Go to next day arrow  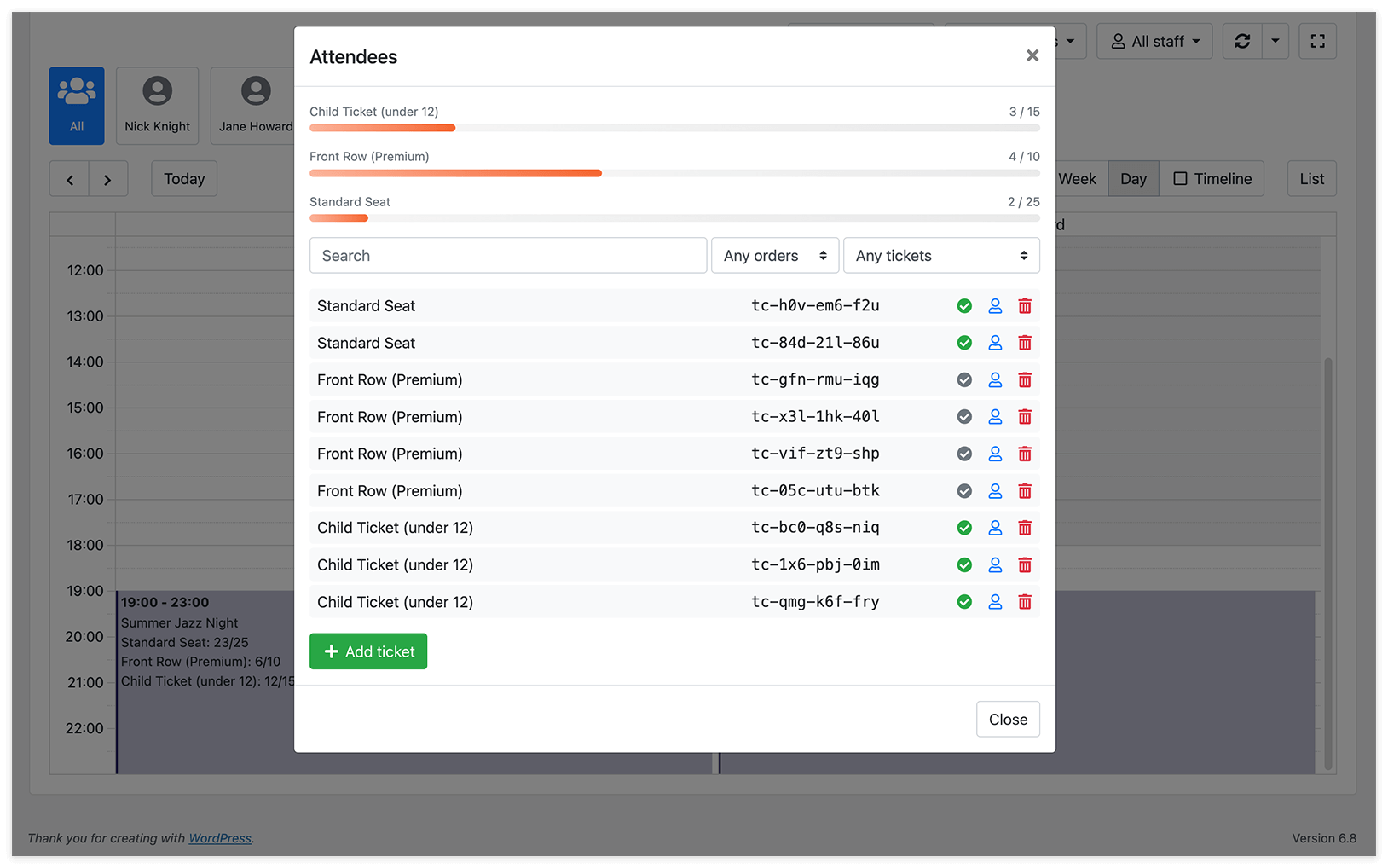(x=107, y=179)
